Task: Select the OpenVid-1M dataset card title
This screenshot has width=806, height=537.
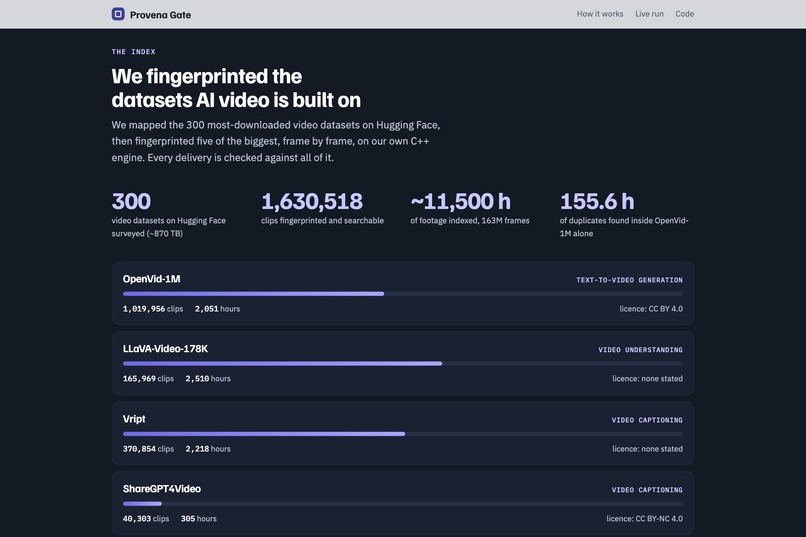Action: pyautogui.click(x=152, y=279)
